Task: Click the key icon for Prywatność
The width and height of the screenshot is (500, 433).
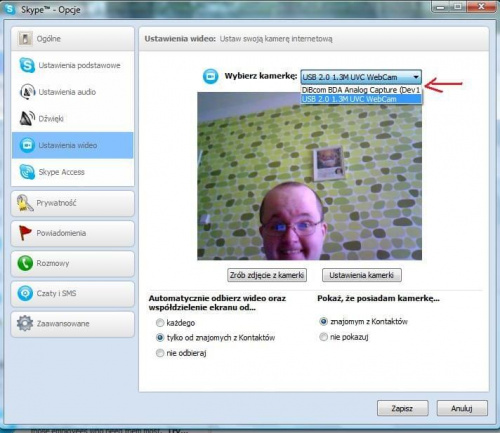Action: pyautogui.click(x=25, y=203)
